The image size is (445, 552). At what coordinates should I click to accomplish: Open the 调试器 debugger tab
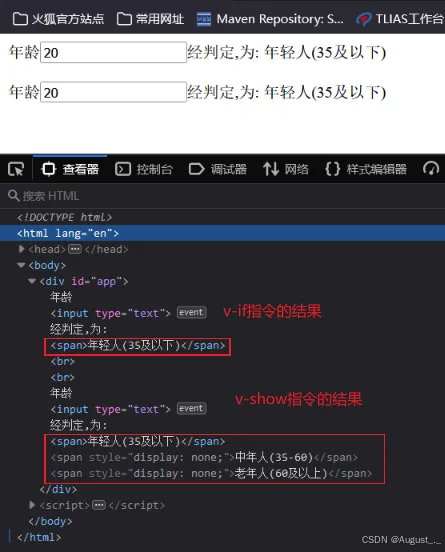click(x=218, y=169)
